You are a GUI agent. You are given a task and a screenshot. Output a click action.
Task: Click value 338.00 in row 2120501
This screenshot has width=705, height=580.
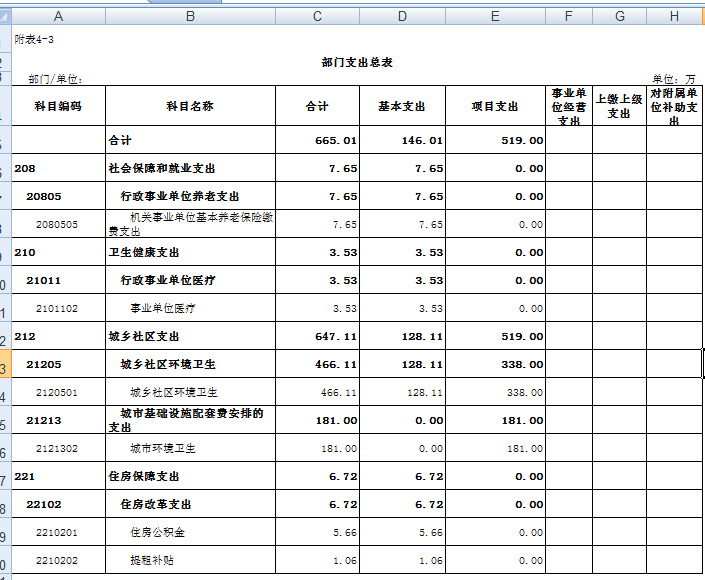[x=495, y=392]
